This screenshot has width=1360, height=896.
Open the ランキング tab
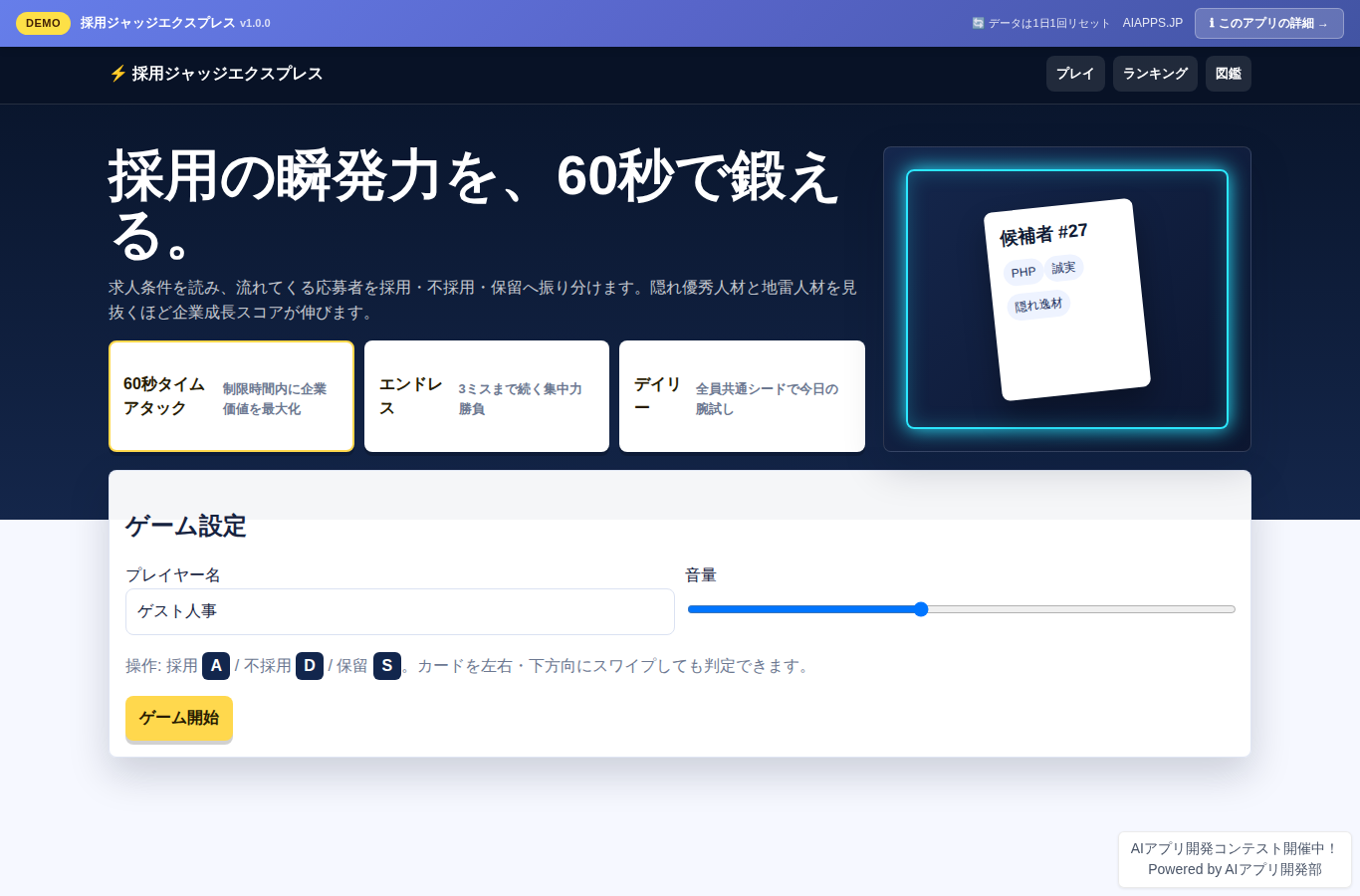coord(1155,74)
